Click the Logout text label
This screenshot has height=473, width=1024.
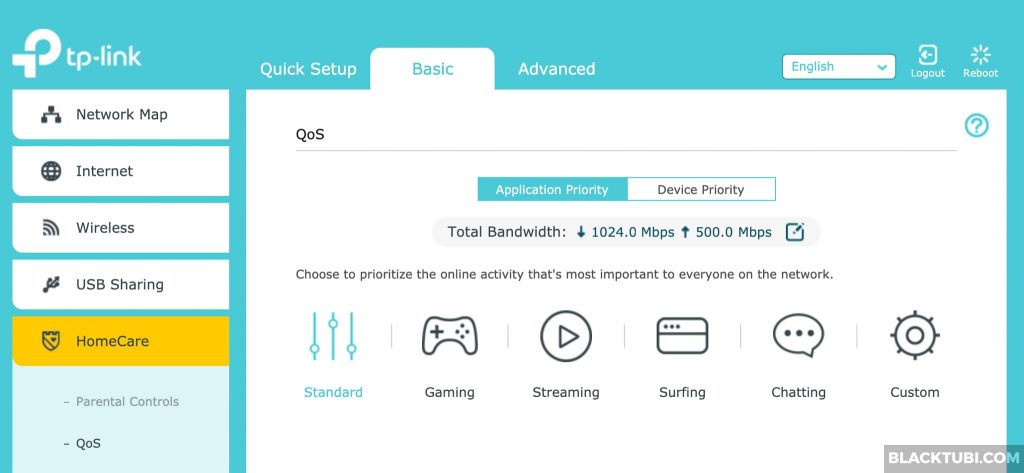pyautogui.click(x=927, y=73)
